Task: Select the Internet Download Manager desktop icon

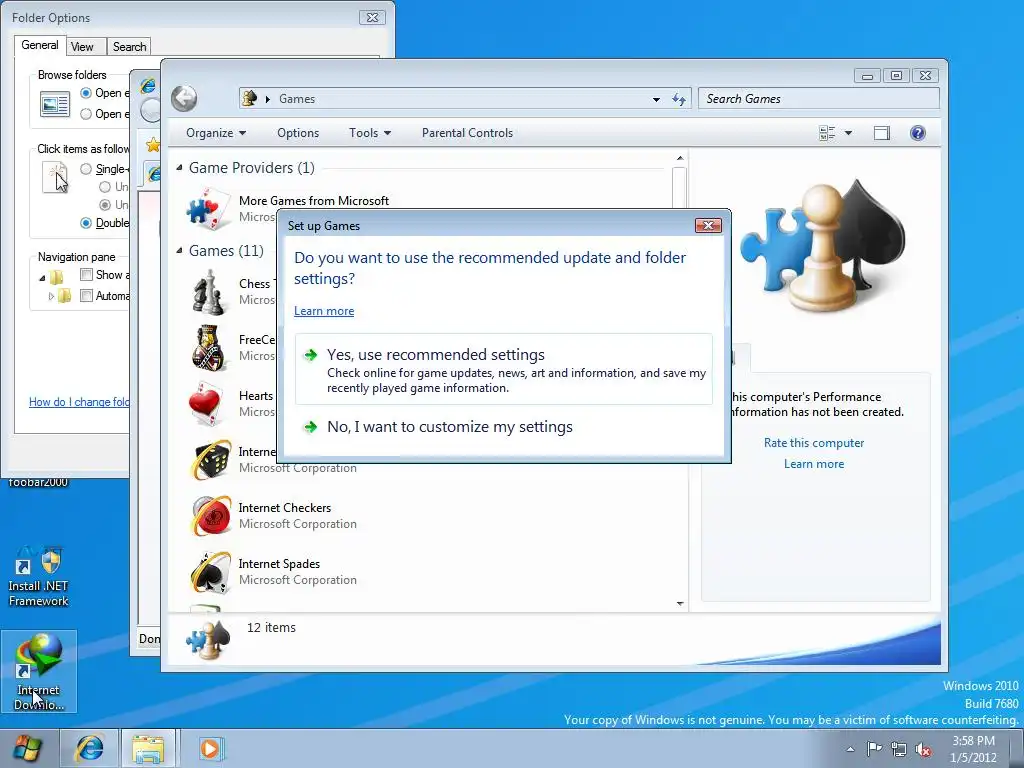Action: [39, 671]
